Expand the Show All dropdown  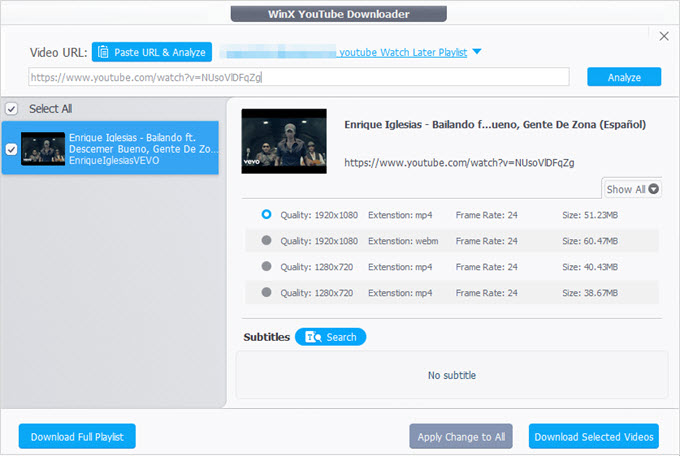pos(632,189)
